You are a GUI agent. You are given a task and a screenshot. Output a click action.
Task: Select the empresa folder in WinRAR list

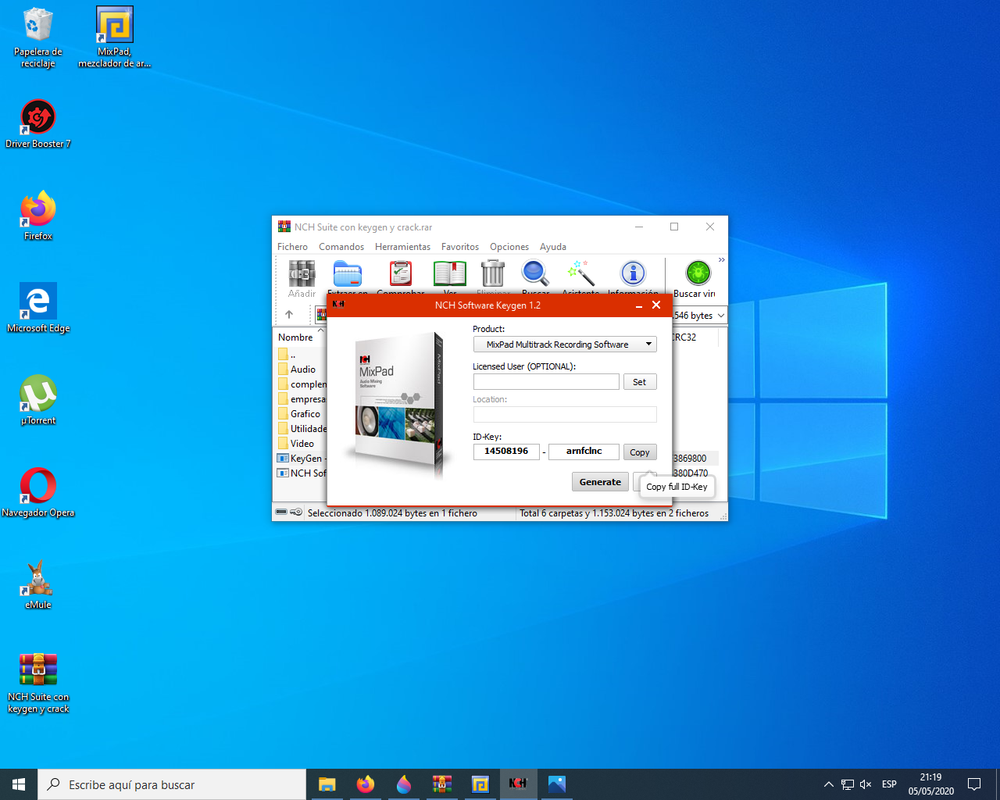302,399
